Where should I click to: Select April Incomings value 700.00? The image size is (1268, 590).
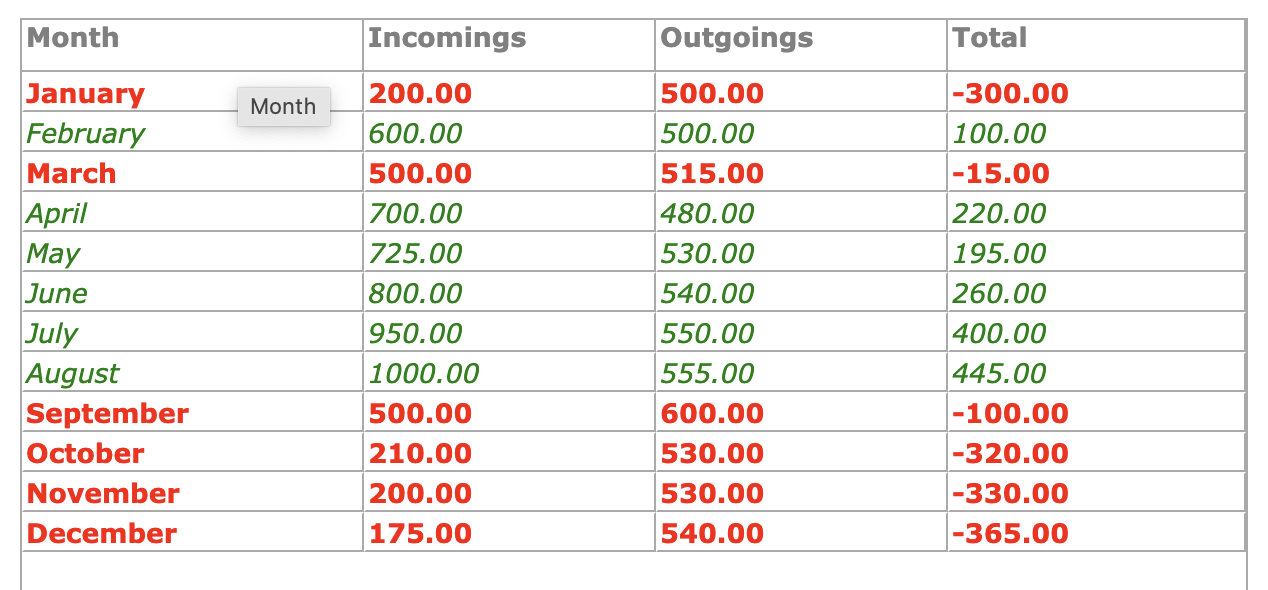pos(416,214)
